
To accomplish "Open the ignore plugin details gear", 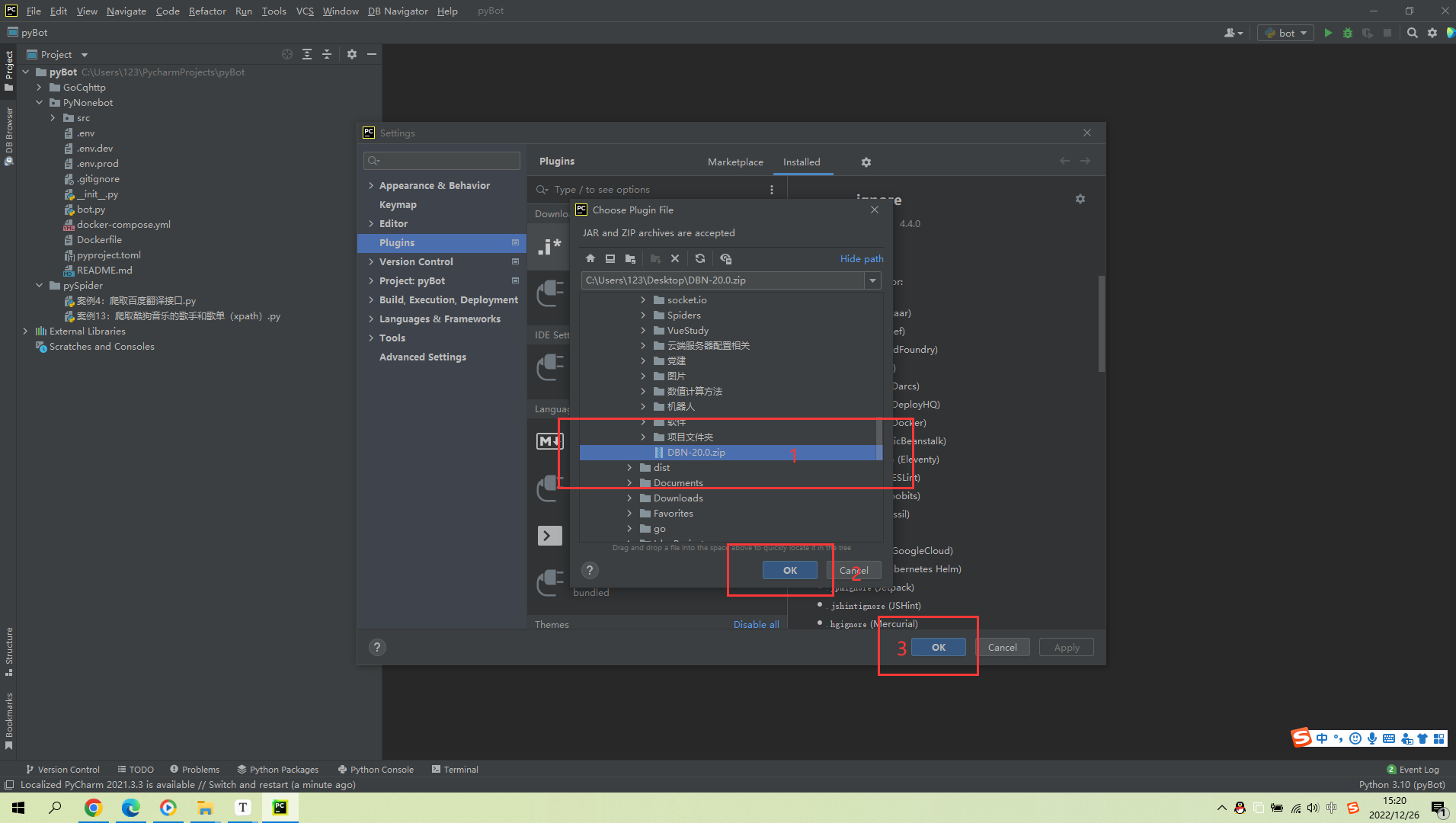I will click(x=1080, y=199).
